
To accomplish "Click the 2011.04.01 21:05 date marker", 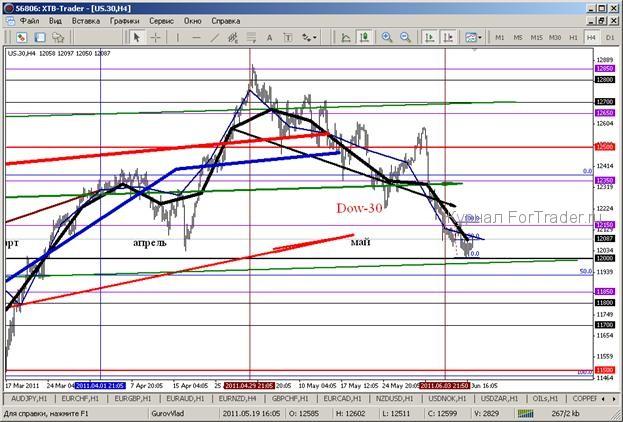I will (x=100, y=385).
